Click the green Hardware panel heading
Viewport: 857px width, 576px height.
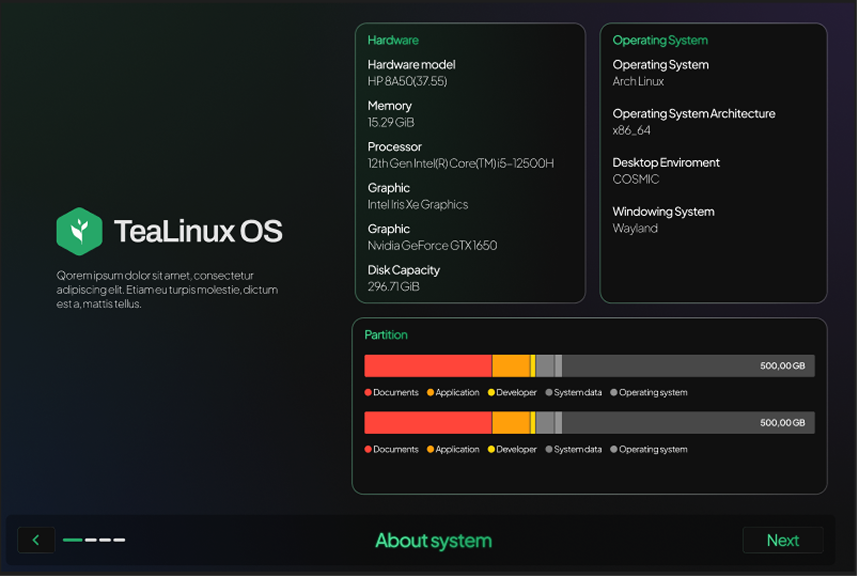coord(393,40)
